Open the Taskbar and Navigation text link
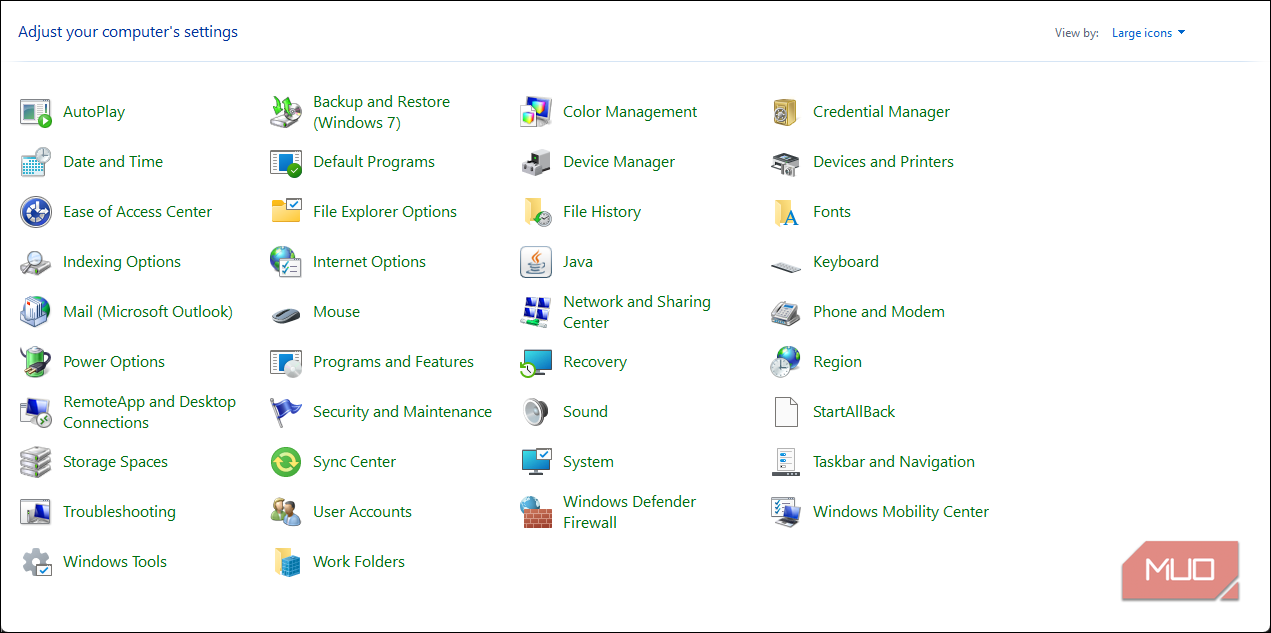Image resolution: width=1271 pixels, height=633 pixels. click(894, 462)
